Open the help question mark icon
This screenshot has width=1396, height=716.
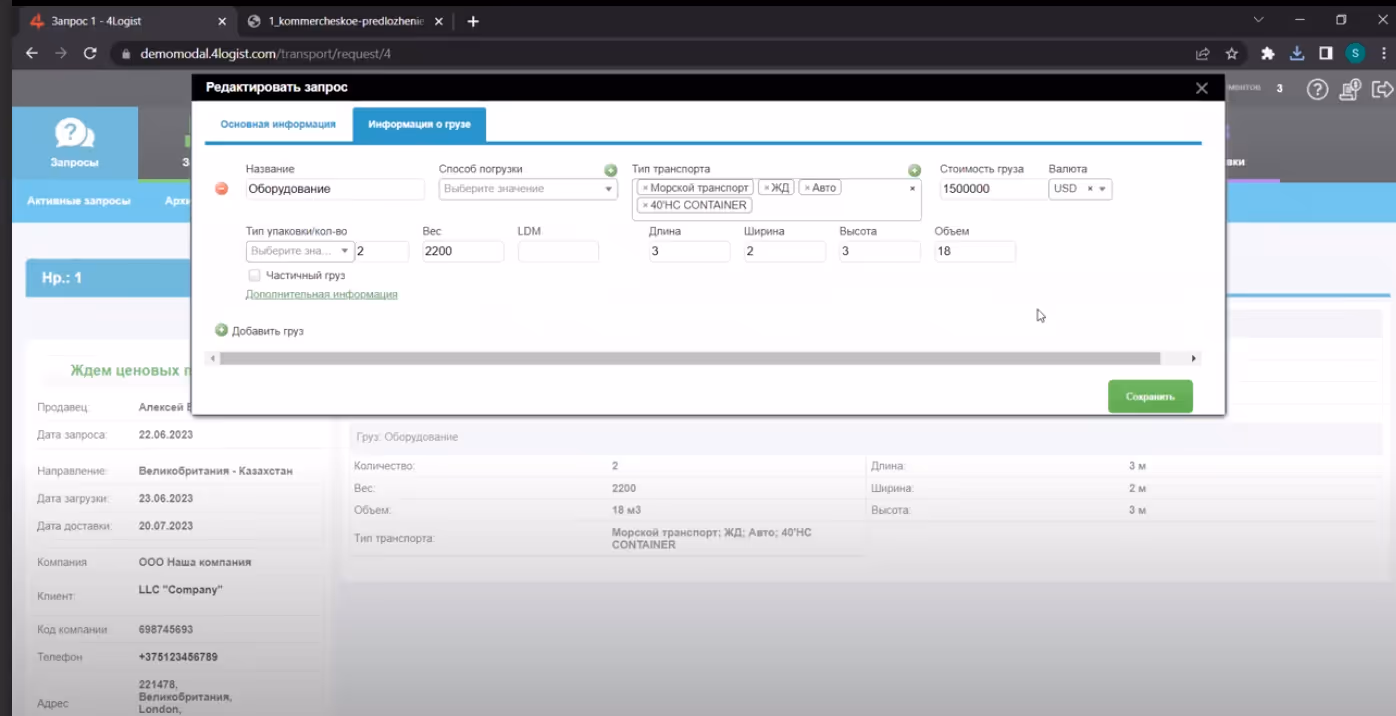[1318, 90]
